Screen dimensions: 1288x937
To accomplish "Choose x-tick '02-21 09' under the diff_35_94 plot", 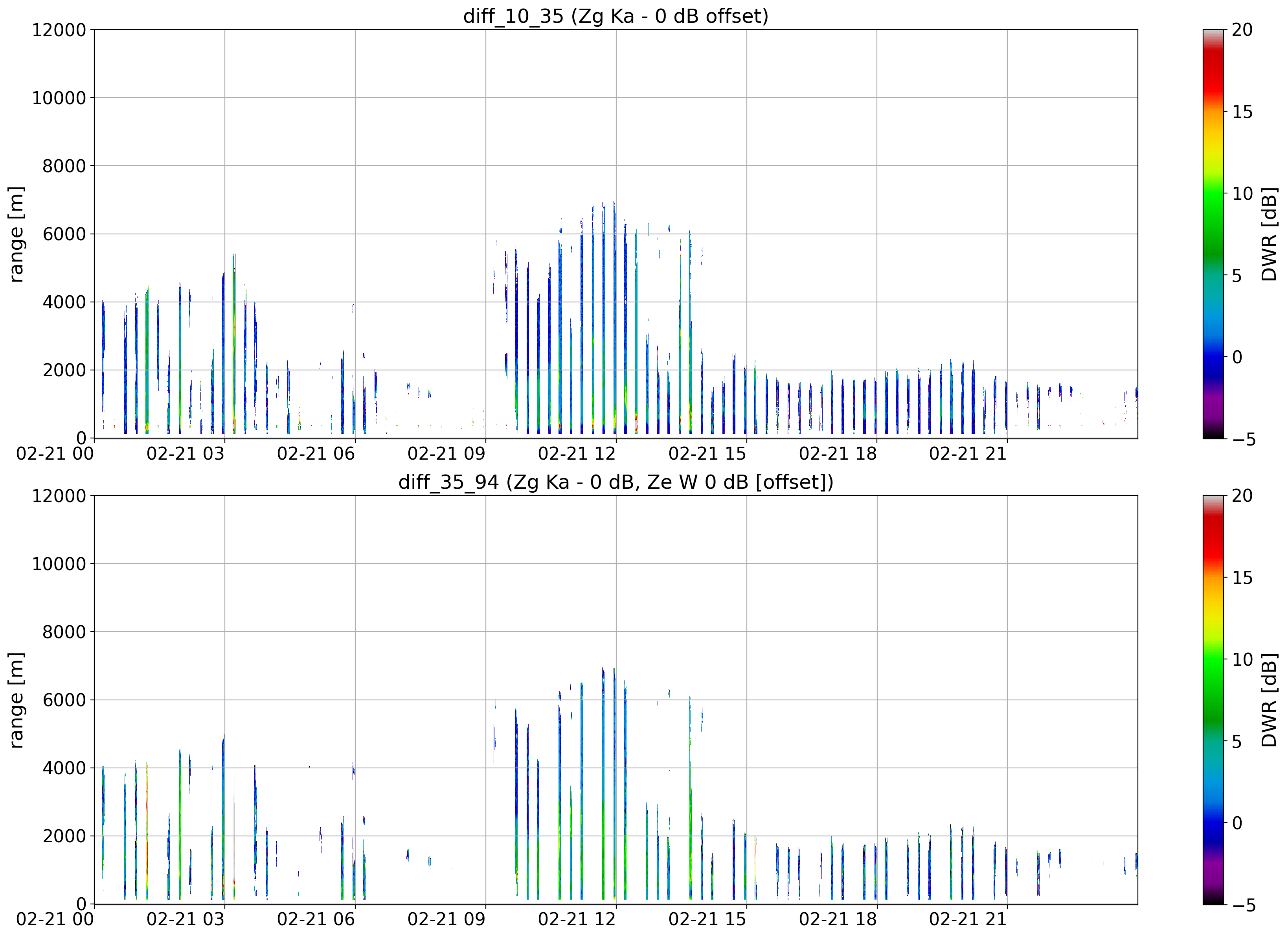I will click(446, 920).
